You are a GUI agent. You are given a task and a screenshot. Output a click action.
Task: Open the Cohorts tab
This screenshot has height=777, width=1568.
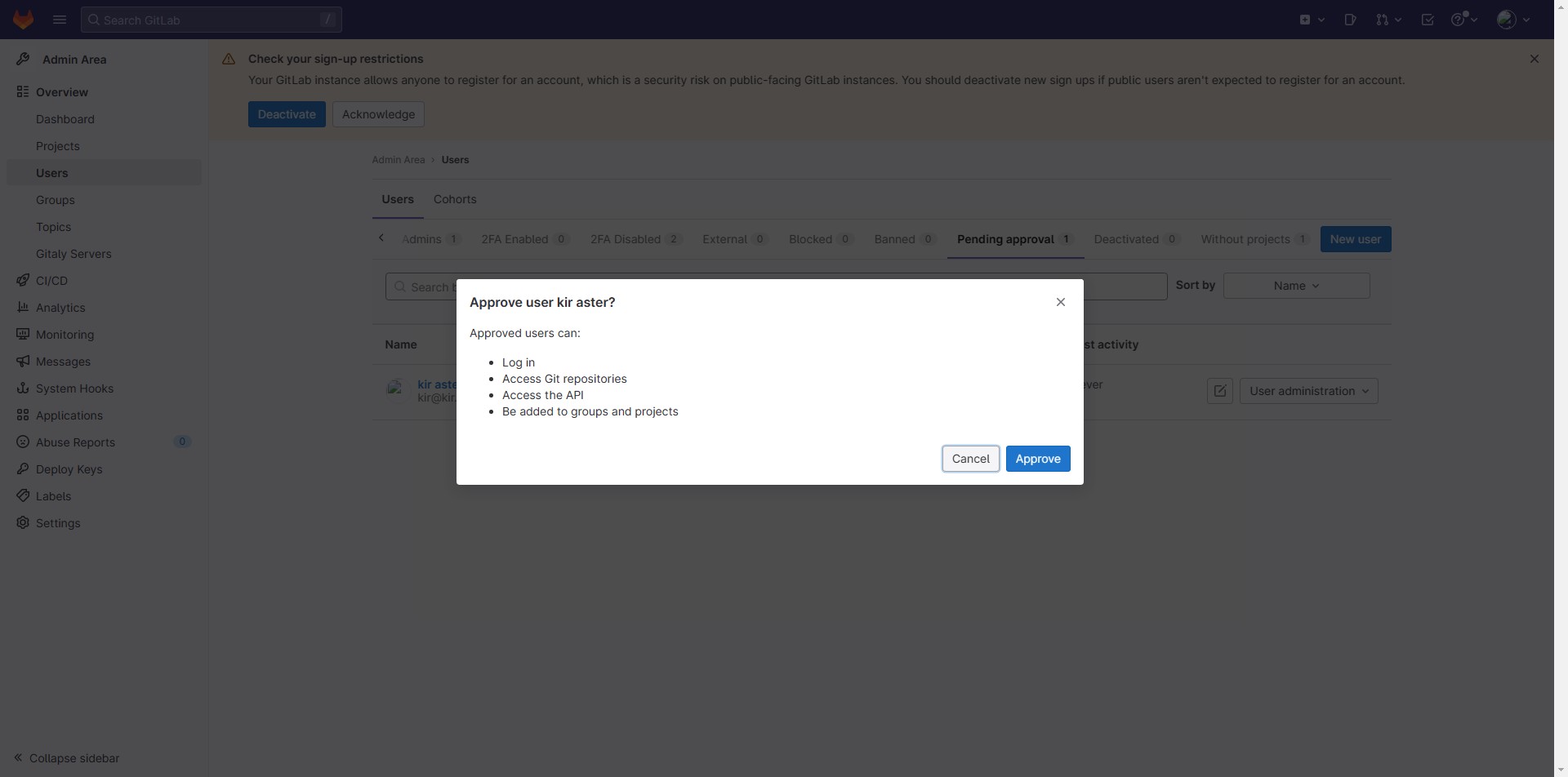tap(455, 199)
